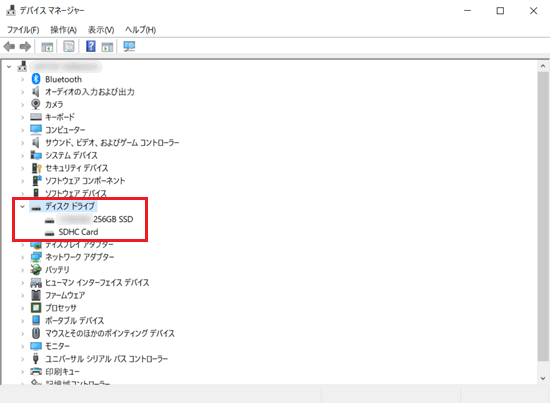Viewport: 550px width, 403px height.
Task: Click the Back arrow toolbar icon
Action: click(9, 46)
